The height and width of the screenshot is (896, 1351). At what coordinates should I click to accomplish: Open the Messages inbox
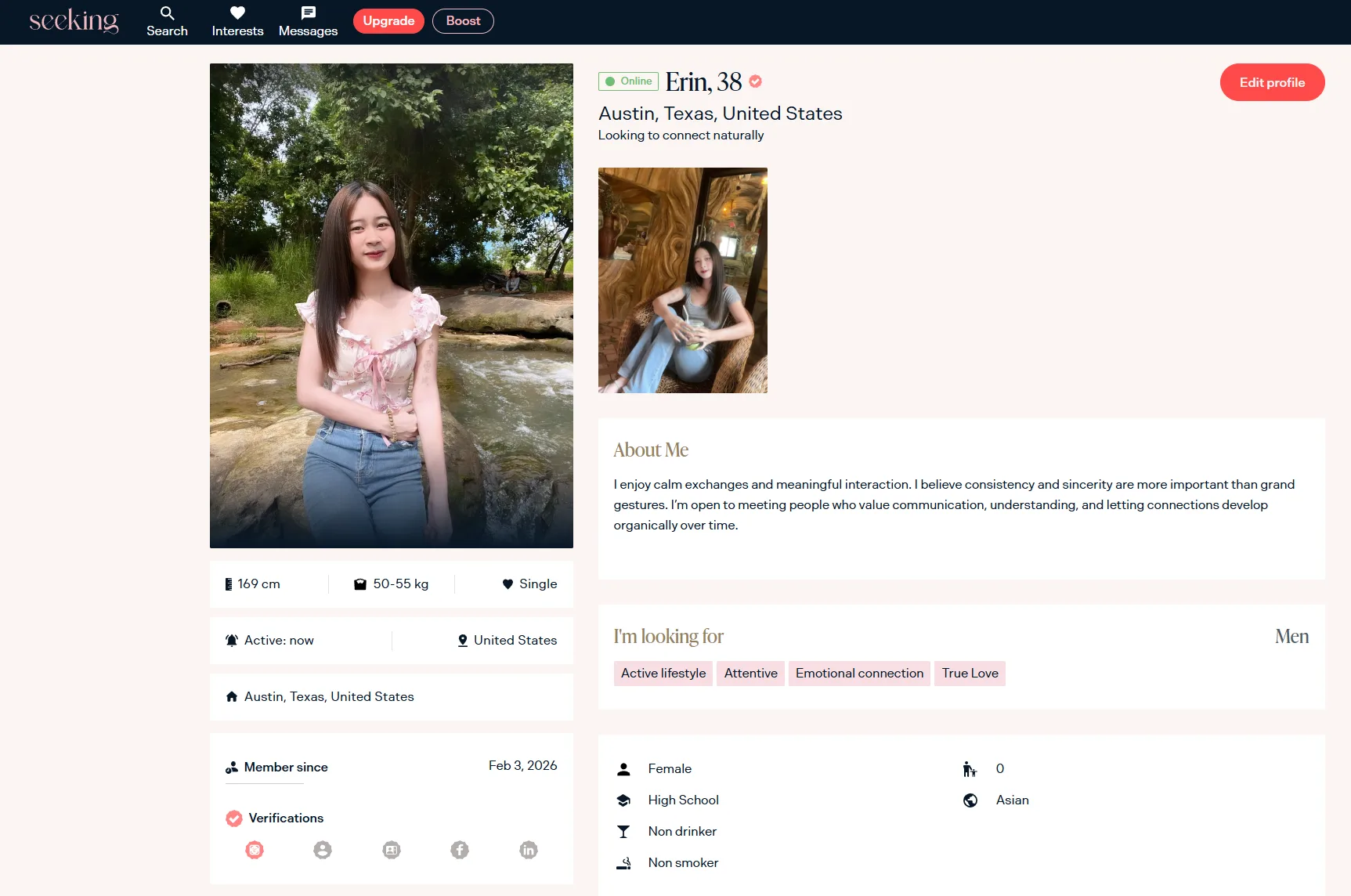coord(308,22)
